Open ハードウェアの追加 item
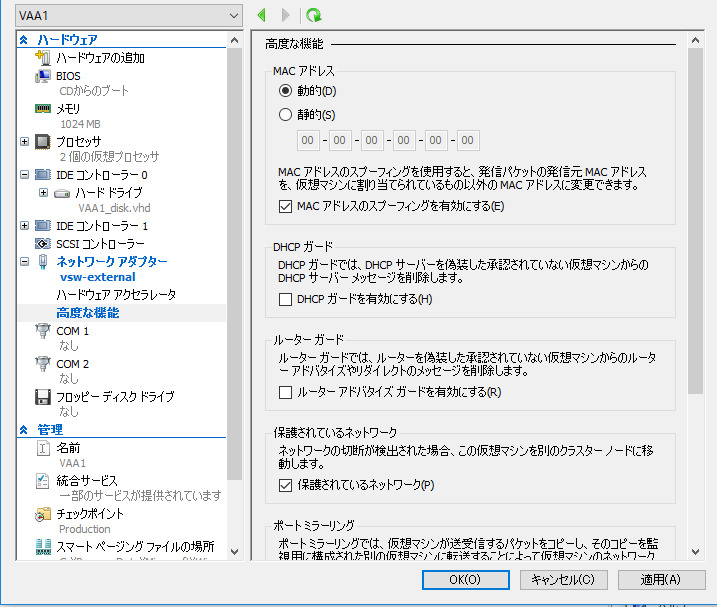Image resolution: width=717 pixels, height=607 pixels. coord(100,58)
